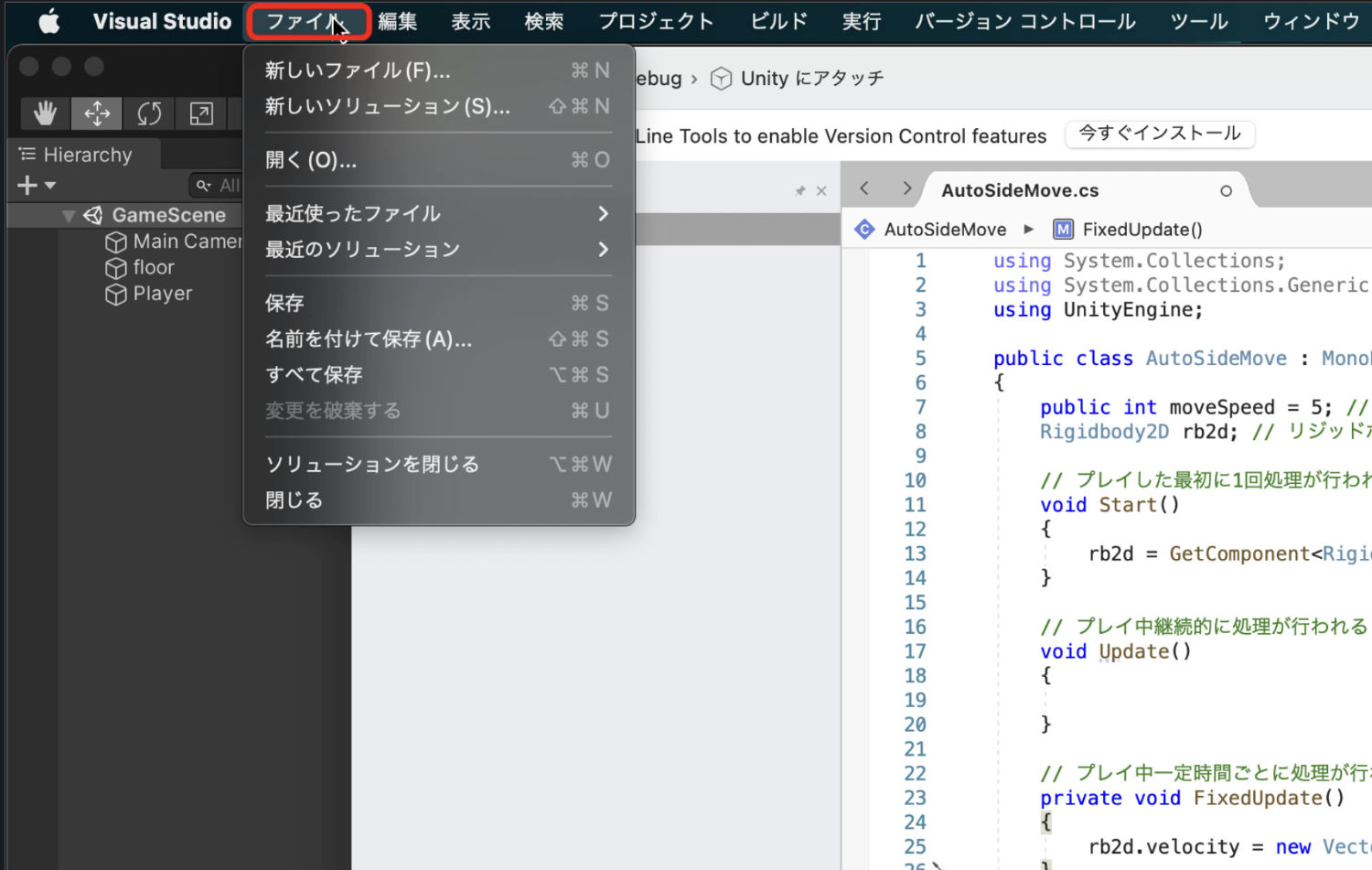This screenshot has width=1372, height=870.
Task: Click the Unity にアタッチ run target
Action: point(812,79)
